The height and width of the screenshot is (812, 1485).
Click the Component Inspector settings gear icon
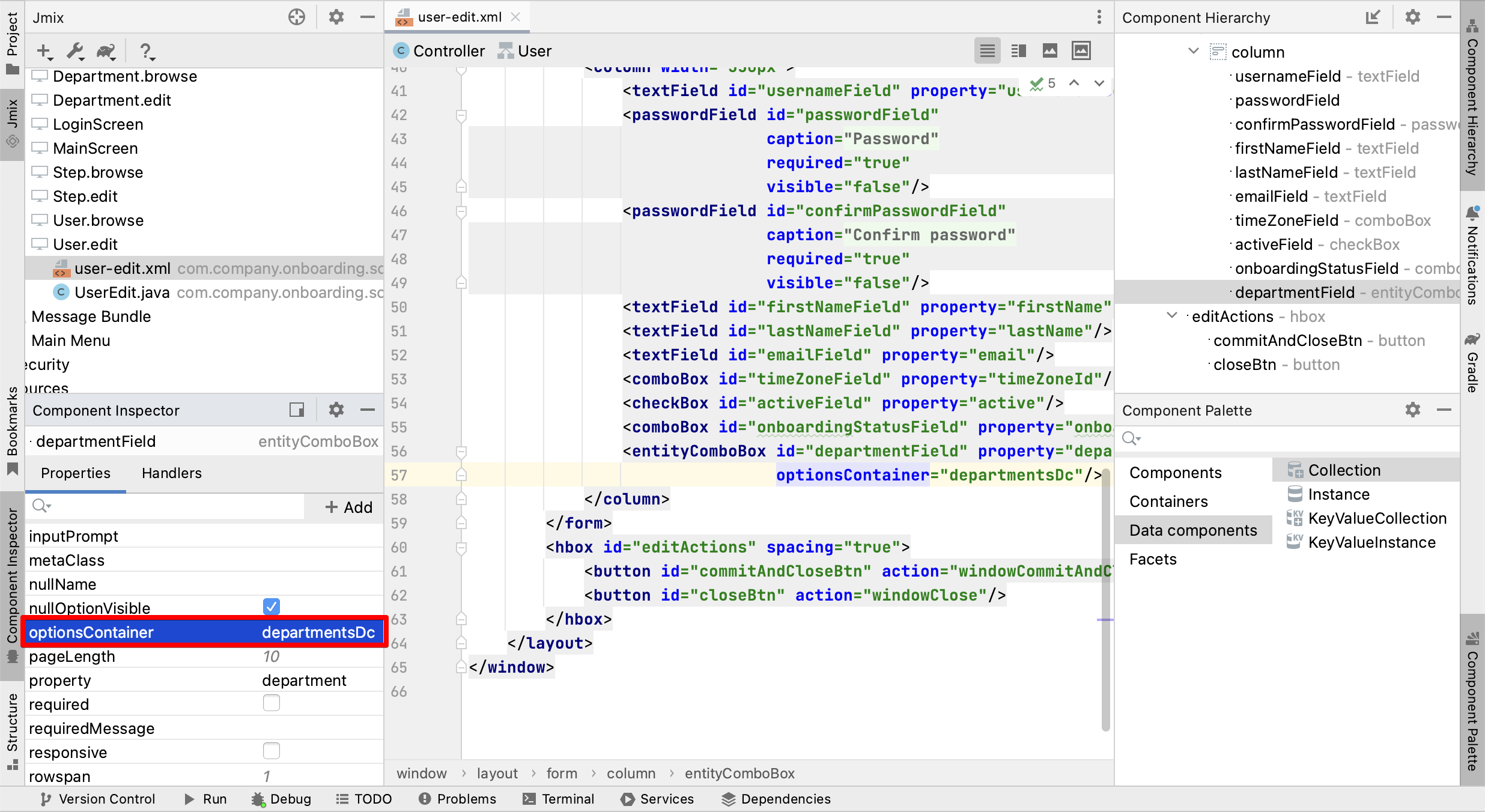(x=336, y=410)
